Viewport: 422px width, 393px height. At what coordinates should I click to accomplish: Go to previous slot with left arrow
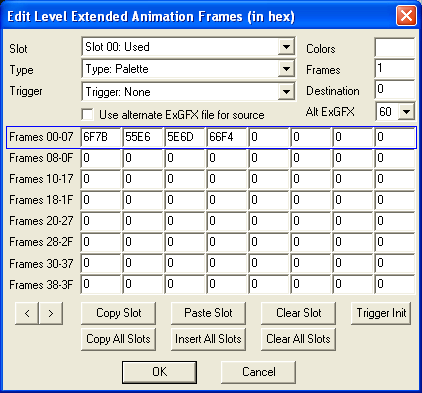(x=27, y=313)
